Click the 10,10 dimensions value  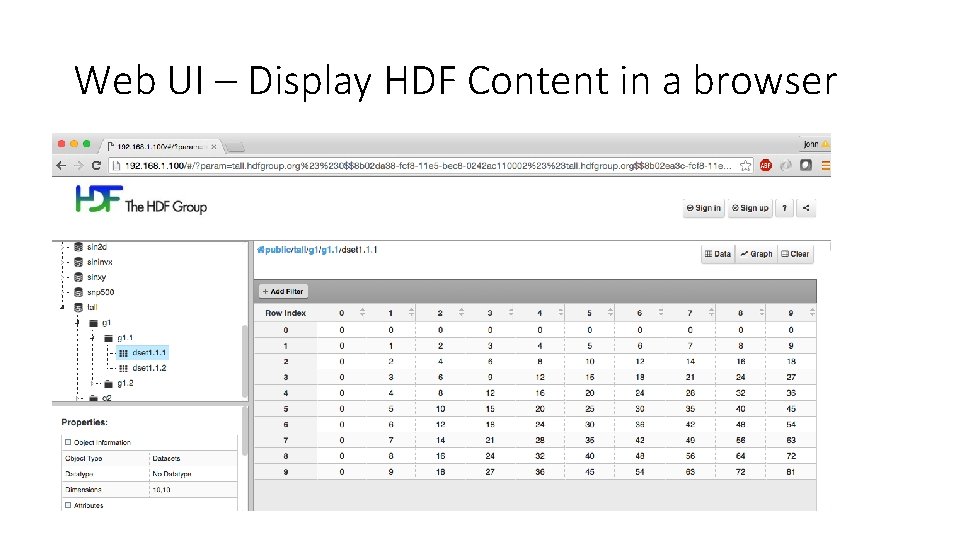click(x=161, y=490)
